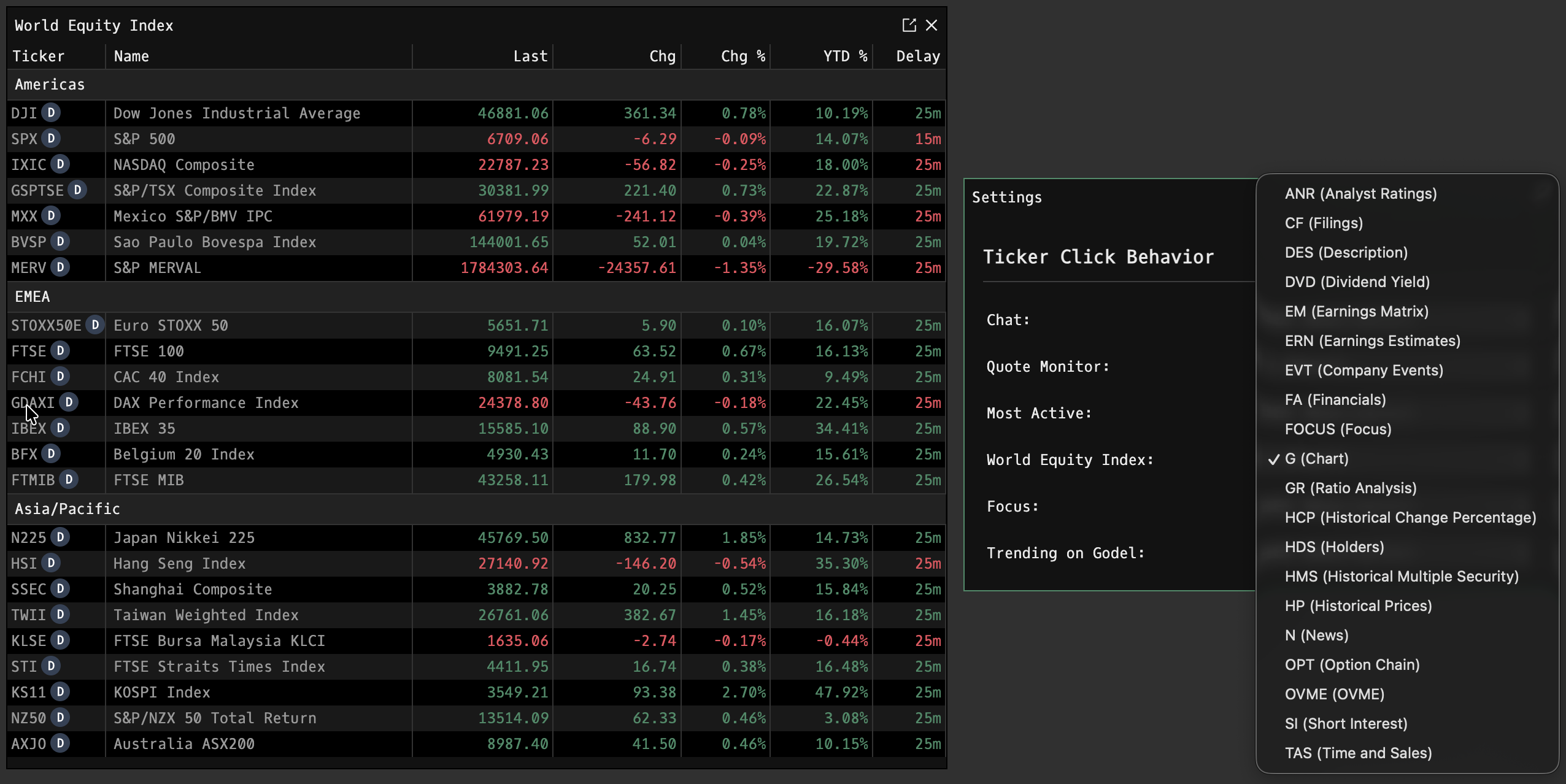Click the D badge next to KS11
Viewport: 1566px width, 784px height.
pyautogui.click(x=60, y=692)
